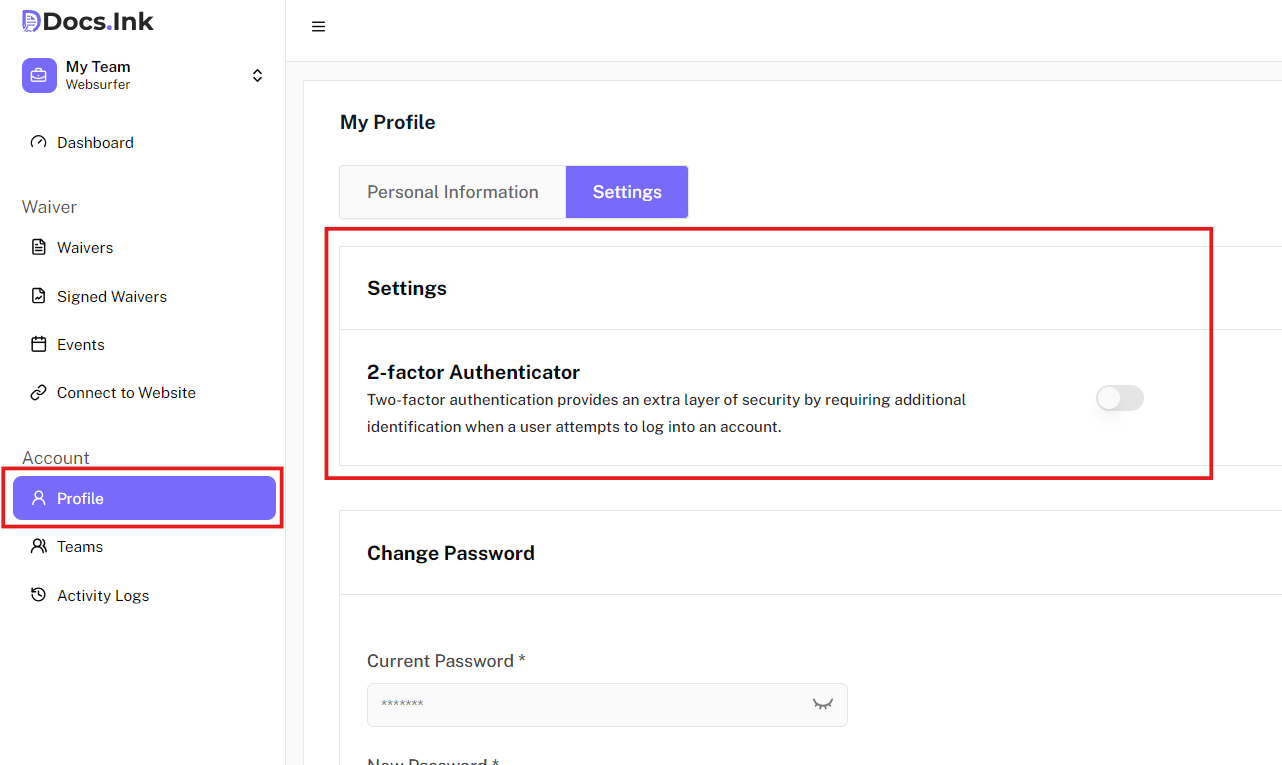Click the Waivers document icon
1282x765 pixels.
pos(39,247)
